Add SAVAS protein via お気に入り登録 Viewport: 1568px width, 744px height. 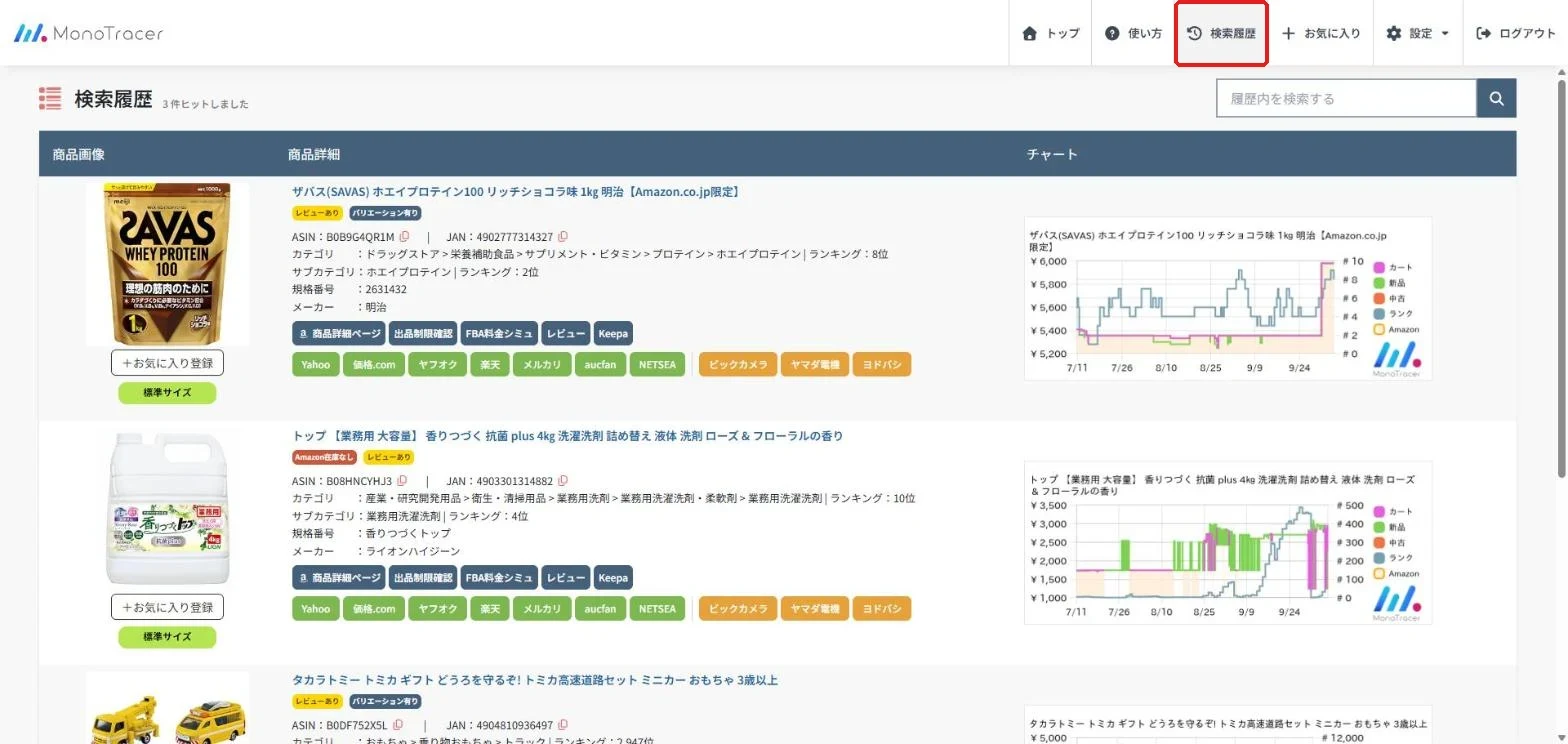pyautogui.click(x=167, y=362)
